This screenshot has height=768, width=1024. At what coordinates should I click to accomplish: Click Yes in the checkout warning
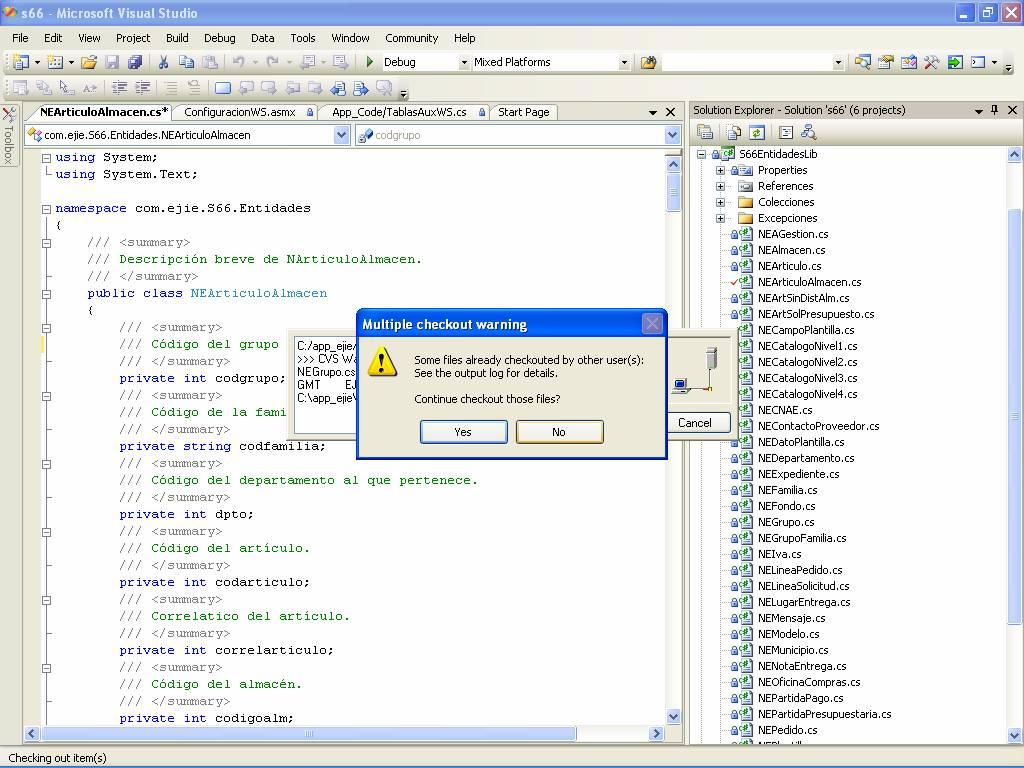point(463,432)
